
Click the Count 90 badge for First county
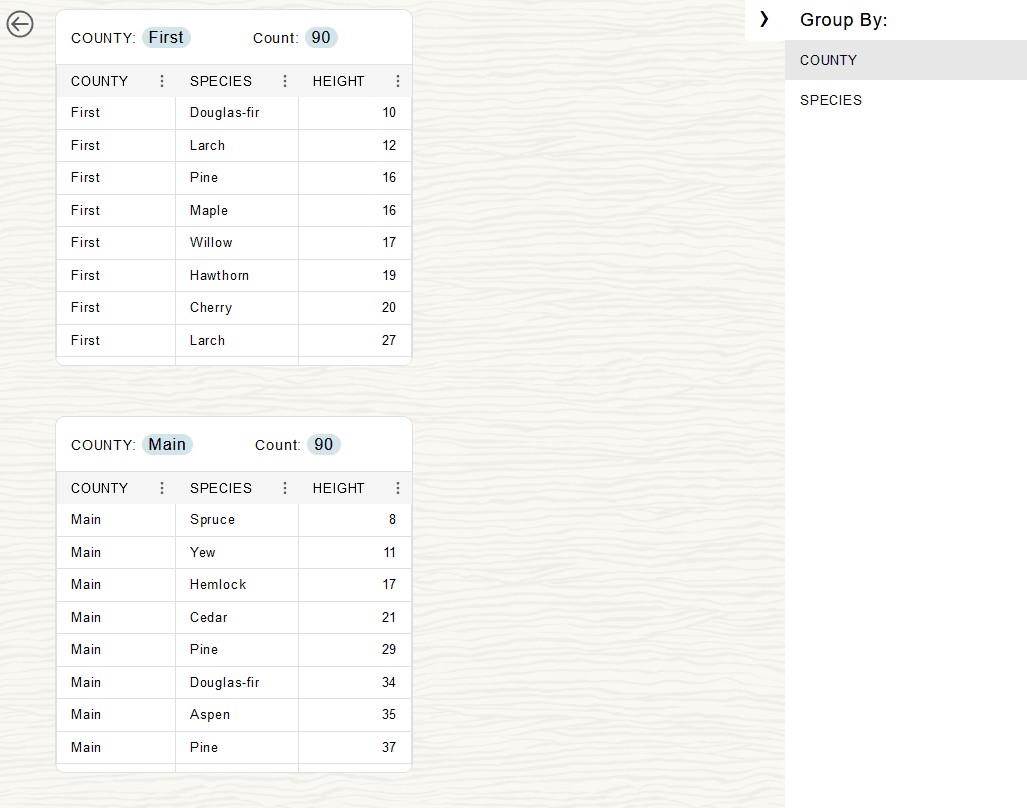(x=321, y=37)
